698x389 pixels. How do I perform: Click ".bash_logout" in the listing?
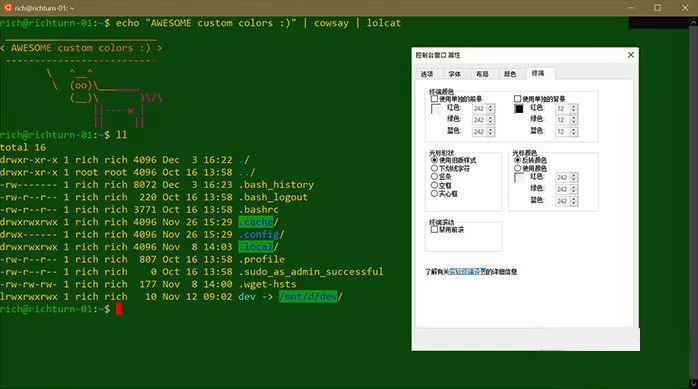click(273, 197)
